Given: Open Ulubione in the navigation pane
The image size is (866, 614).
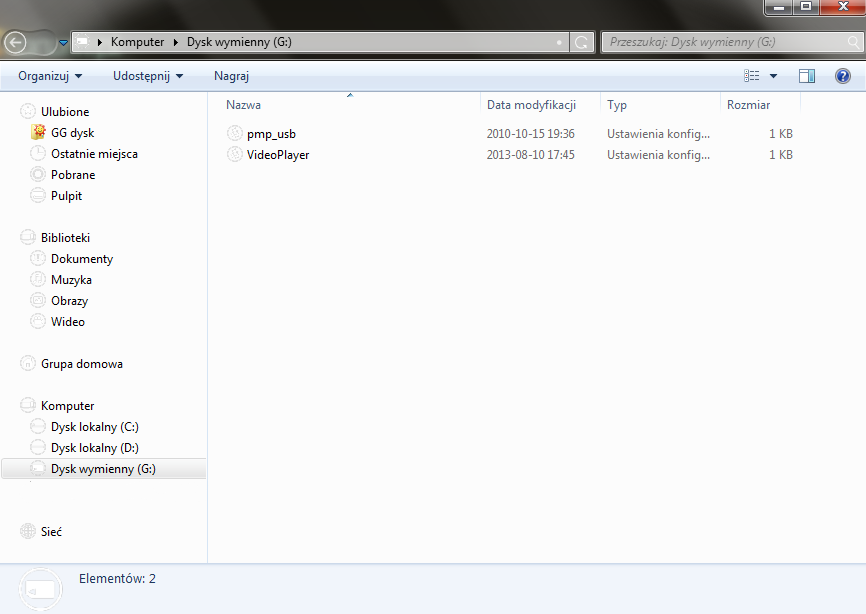Looking at the screenshot, I should tap(65, 112).
